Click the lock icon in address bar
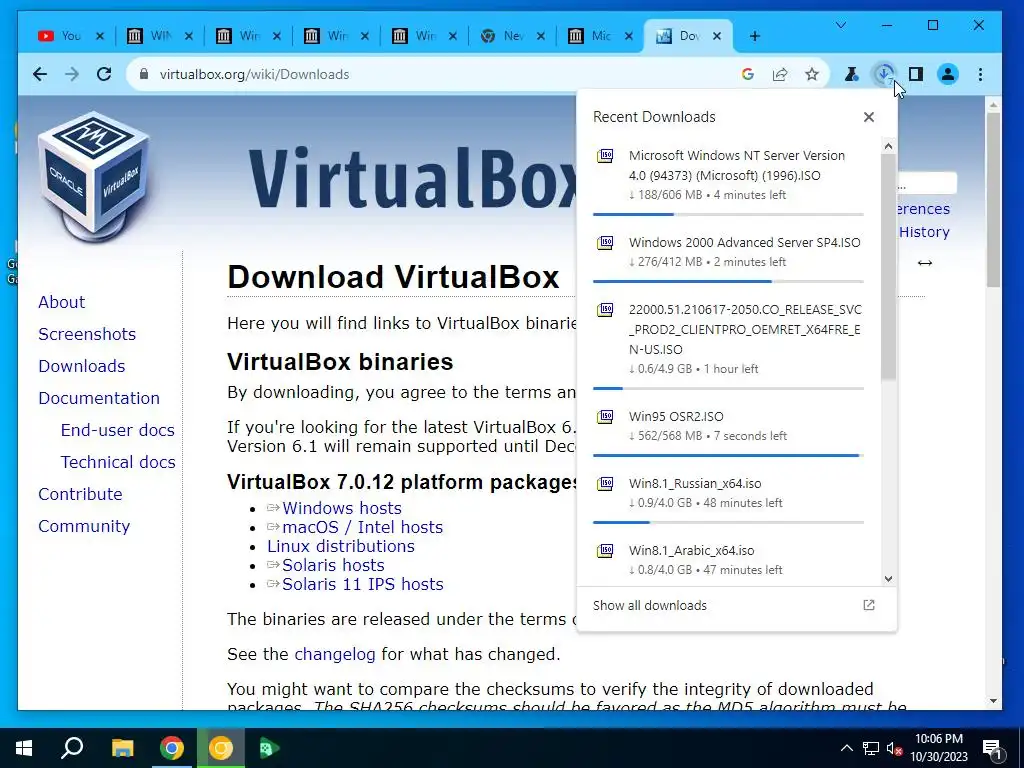The image size is (1024, 768). (x=144, y=74)
